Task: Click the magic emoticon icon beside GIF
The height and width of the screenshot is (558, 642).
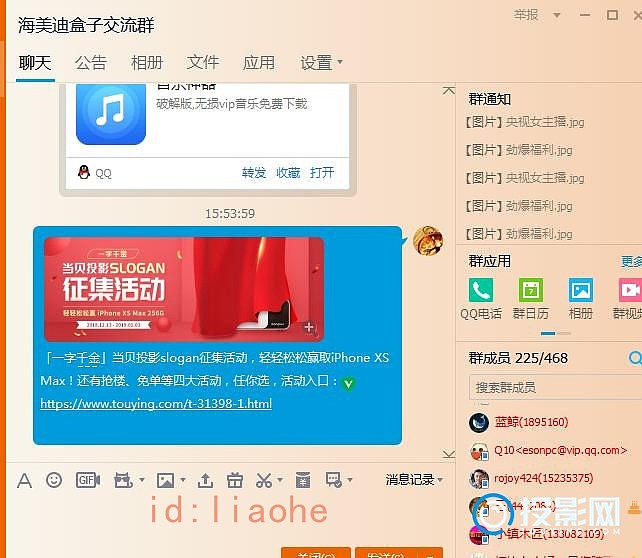Action: click(123, 480)
